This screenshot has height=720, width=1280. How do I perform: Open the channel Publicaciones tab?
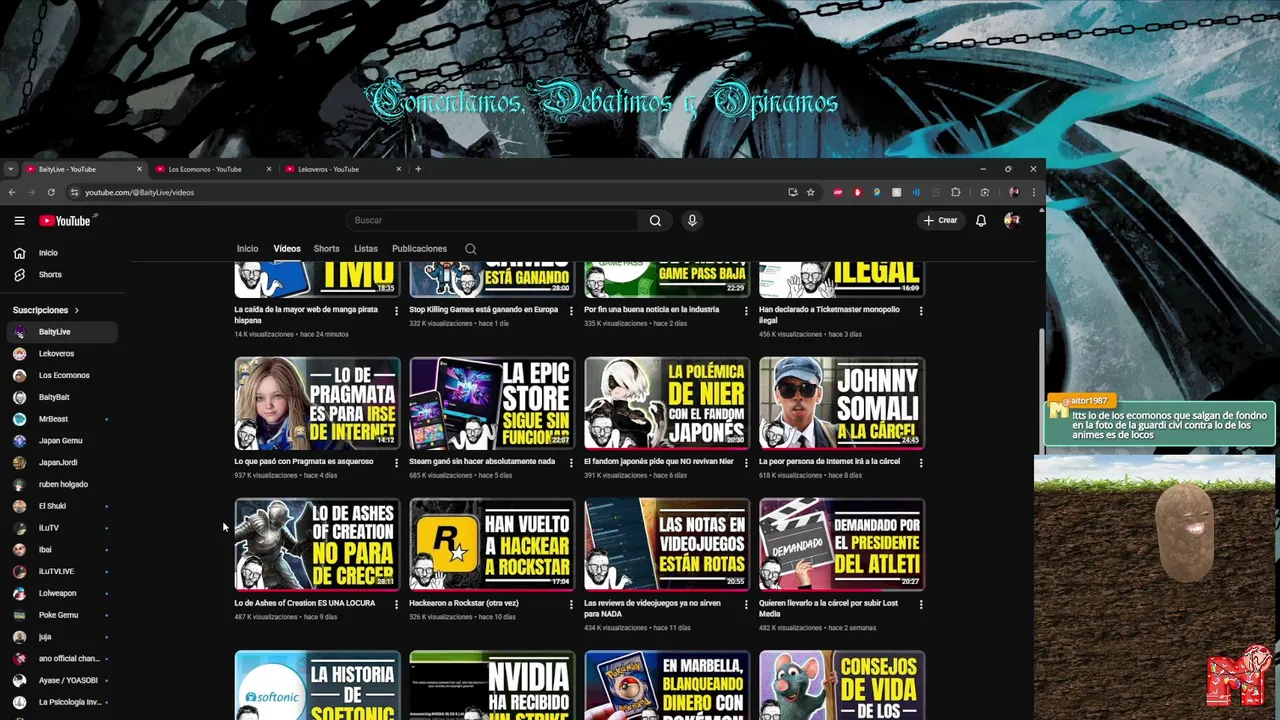(419, 249)
